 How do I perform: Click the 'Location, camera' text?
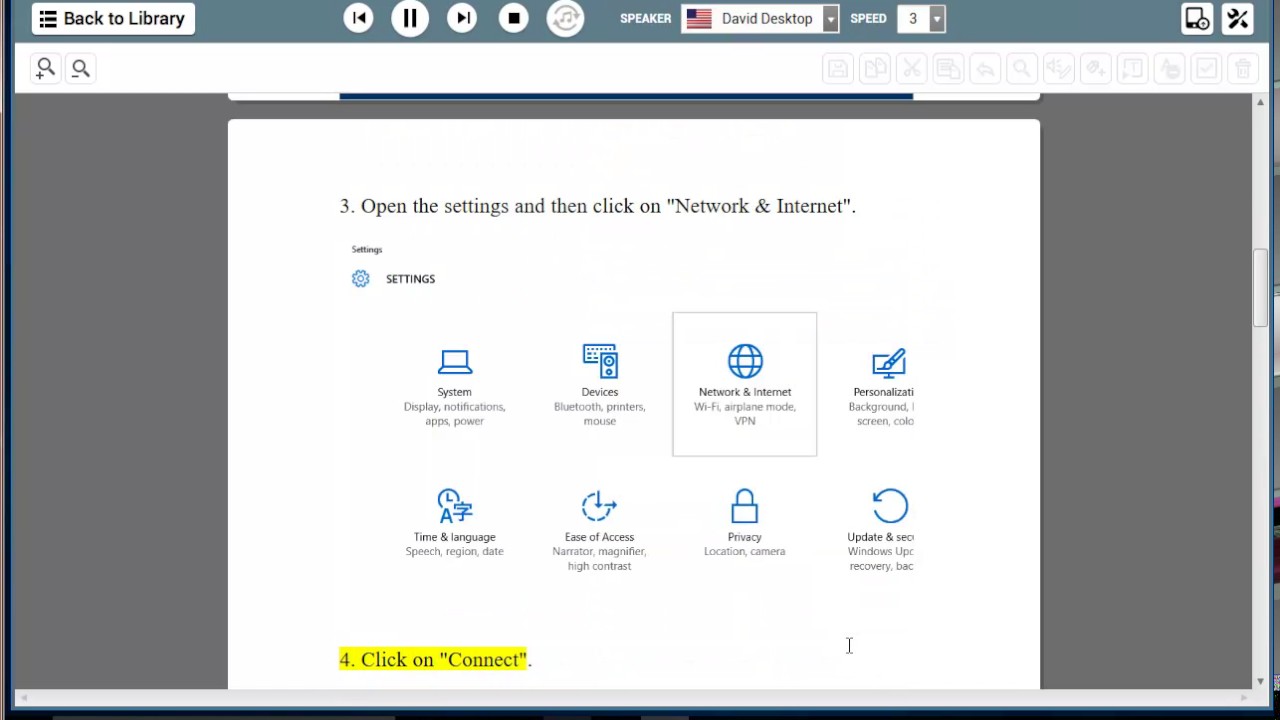745,551
